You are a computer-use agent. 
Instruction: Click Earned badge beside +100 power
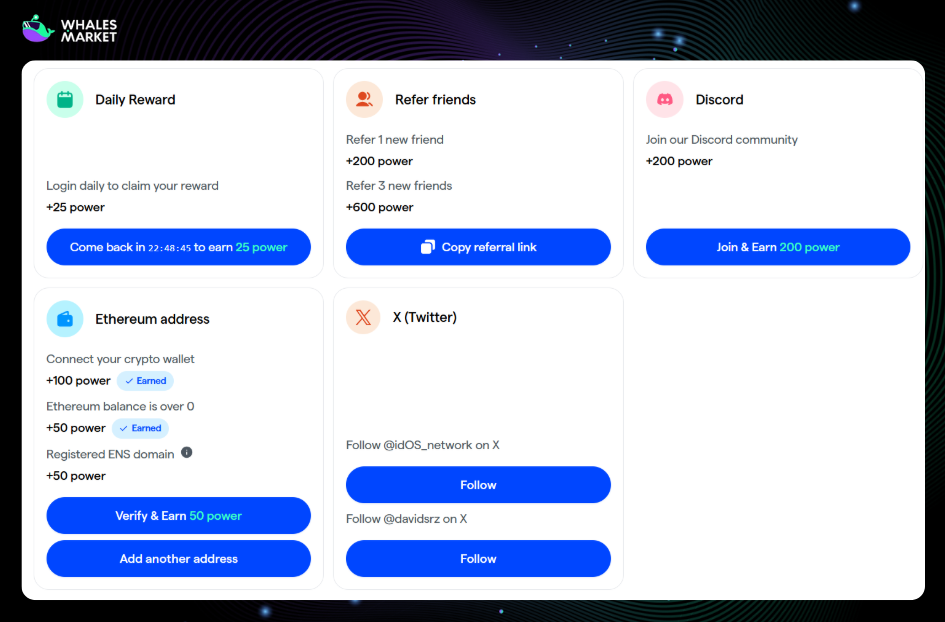coord(145,381)
